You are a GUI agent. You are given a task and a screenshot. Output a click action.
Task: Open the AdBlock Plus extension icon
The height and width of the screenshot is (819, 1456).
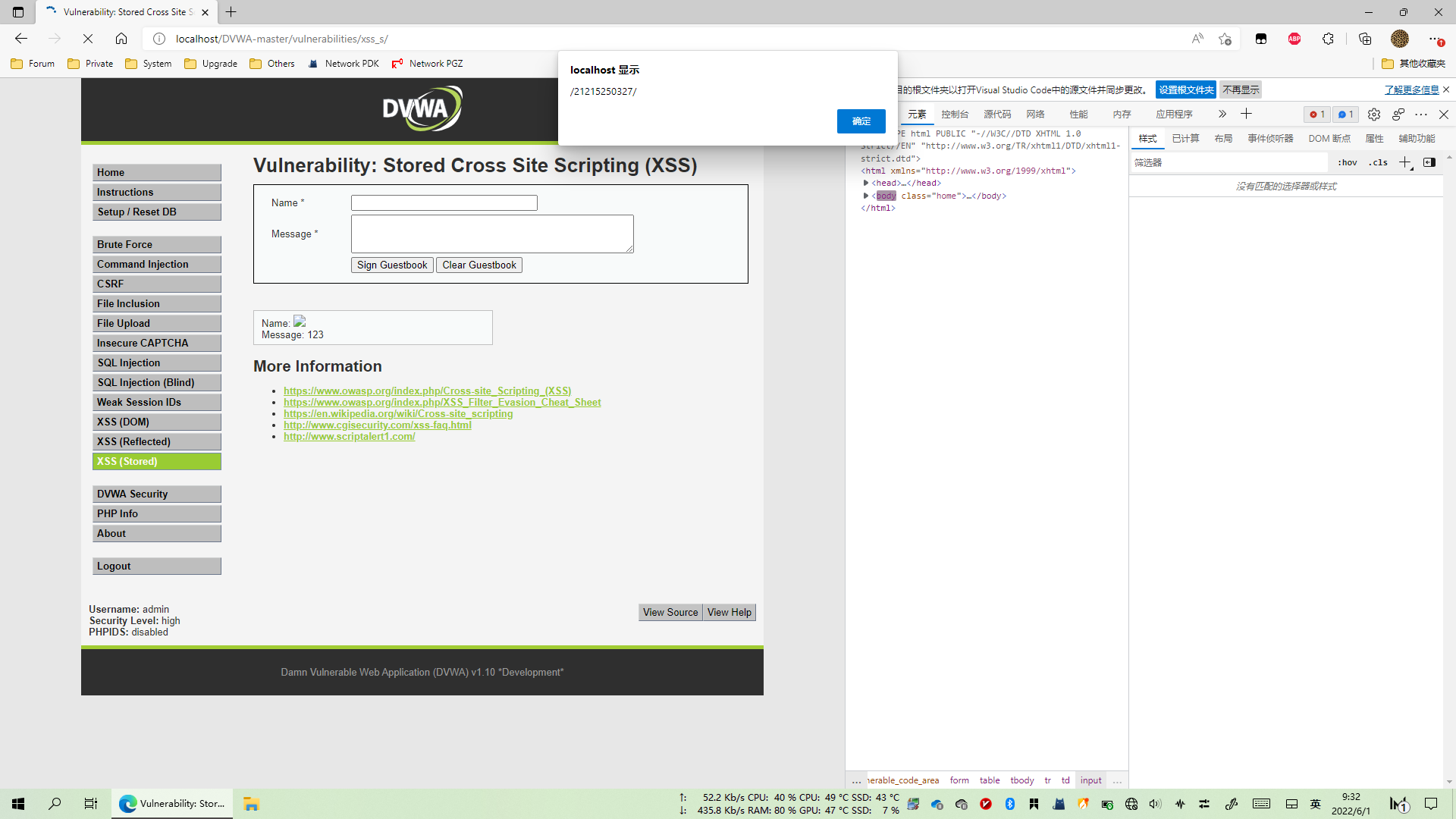pyautogui.click(x=1294, y=39)
